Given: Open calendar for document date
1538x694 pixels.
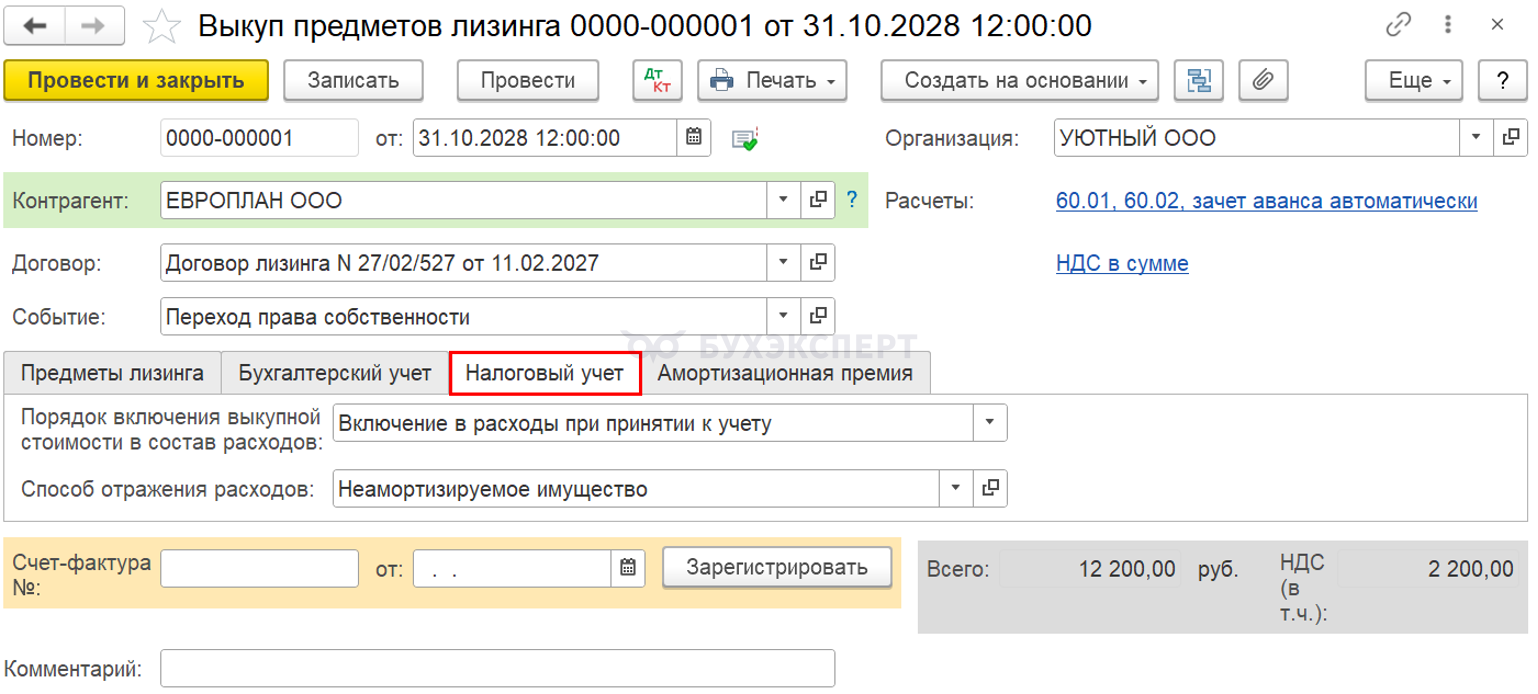Looking at the screenshot, I should pyautogui.click(x=693, y=138).
